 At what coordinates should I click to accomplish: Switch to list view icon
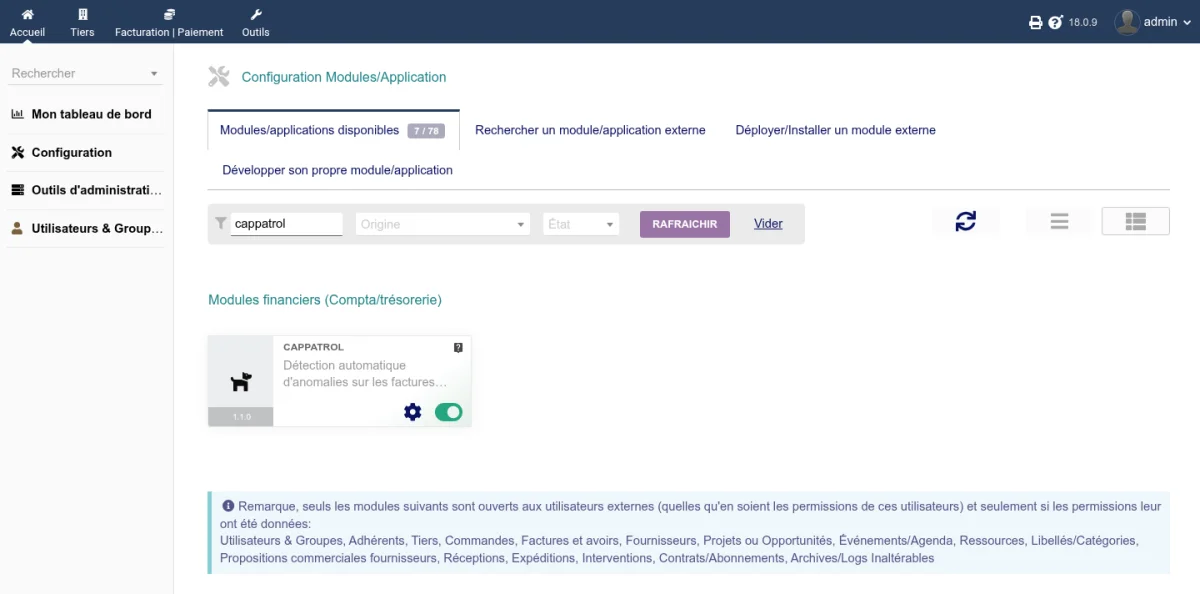(1060, 221)
